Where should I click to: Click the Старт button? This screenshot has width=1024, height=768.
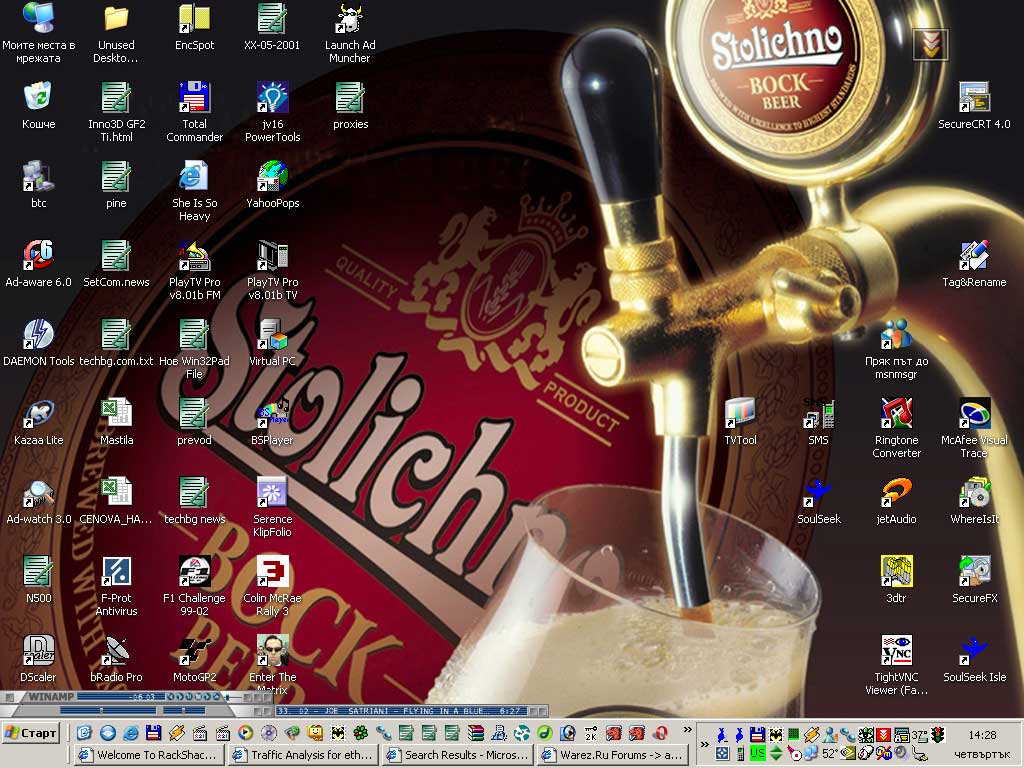[32, 733]
